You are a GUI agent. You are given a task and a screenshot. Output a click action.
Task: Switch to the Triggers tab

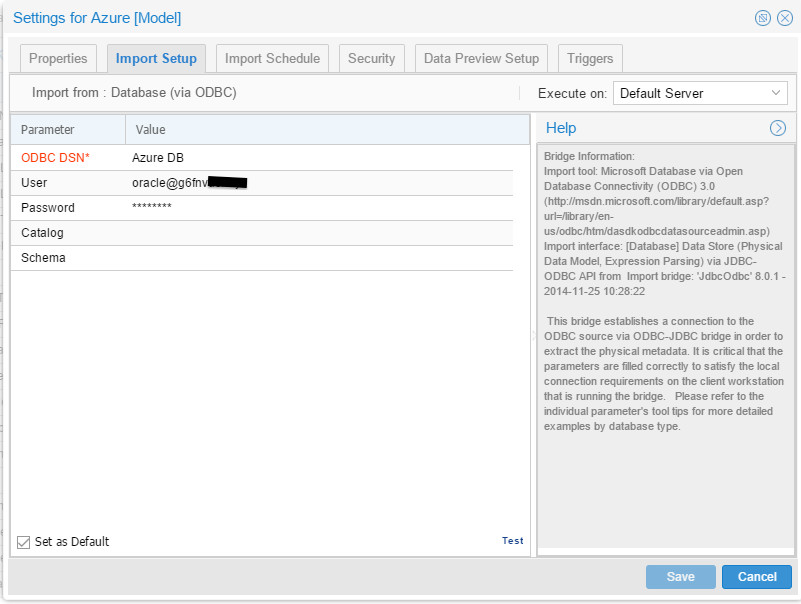(590, 59)
